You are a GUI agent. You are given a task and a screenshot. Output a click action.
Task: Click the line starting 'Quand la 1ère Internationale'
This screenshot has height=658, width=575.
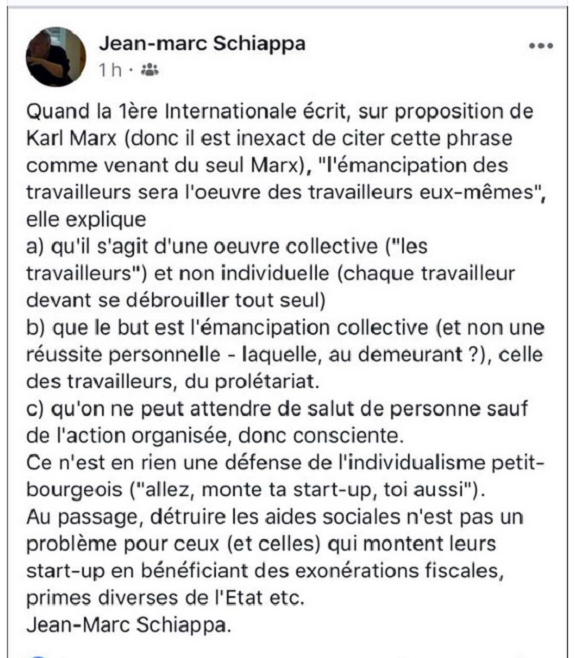[280, 112]
